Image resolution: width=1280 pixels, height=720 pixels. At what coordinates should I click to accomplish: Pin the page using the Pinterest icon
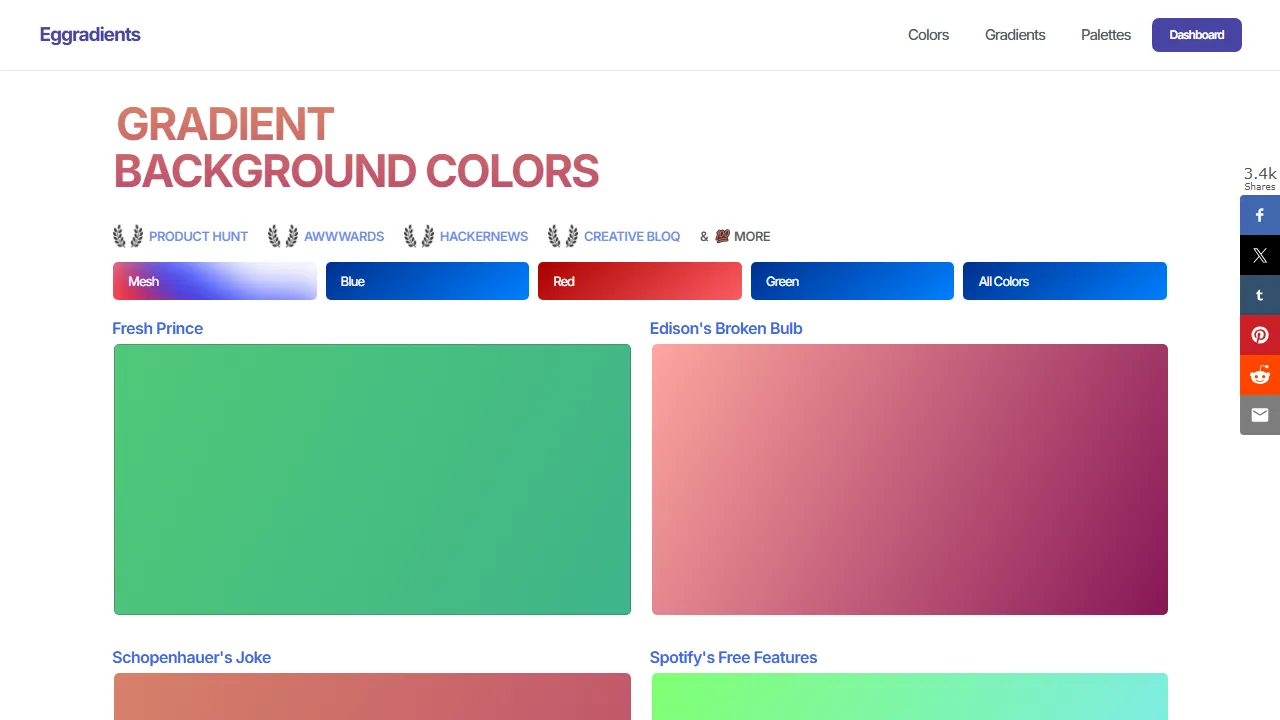[1259, 334]
